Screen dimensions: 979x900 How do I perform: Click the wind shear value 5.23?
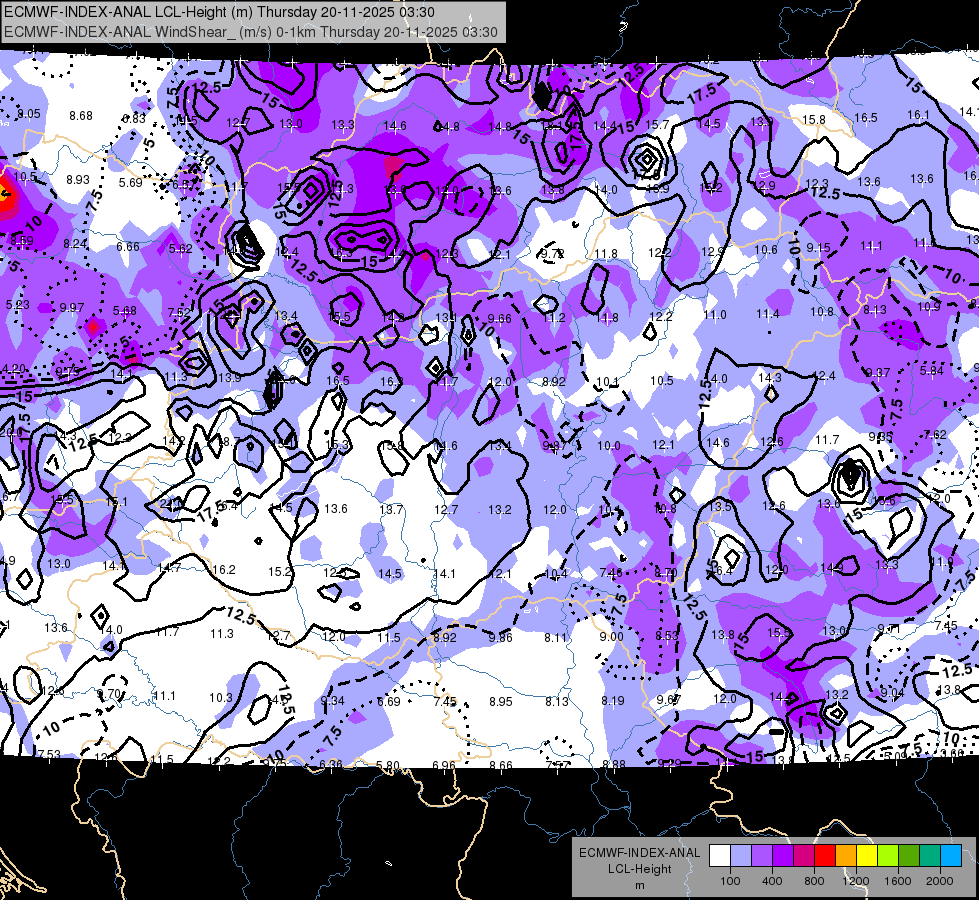[x=17, y=305]
